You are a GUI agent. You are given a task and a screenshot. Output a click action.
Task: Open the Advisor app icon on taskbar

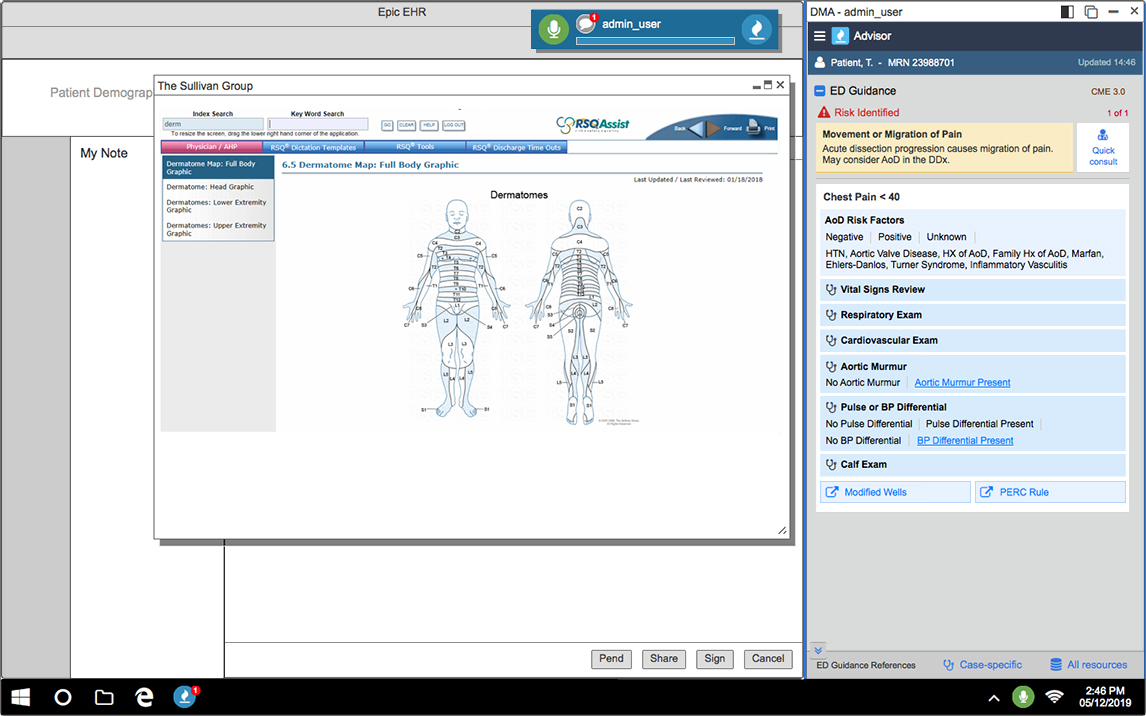pos(185,698)
